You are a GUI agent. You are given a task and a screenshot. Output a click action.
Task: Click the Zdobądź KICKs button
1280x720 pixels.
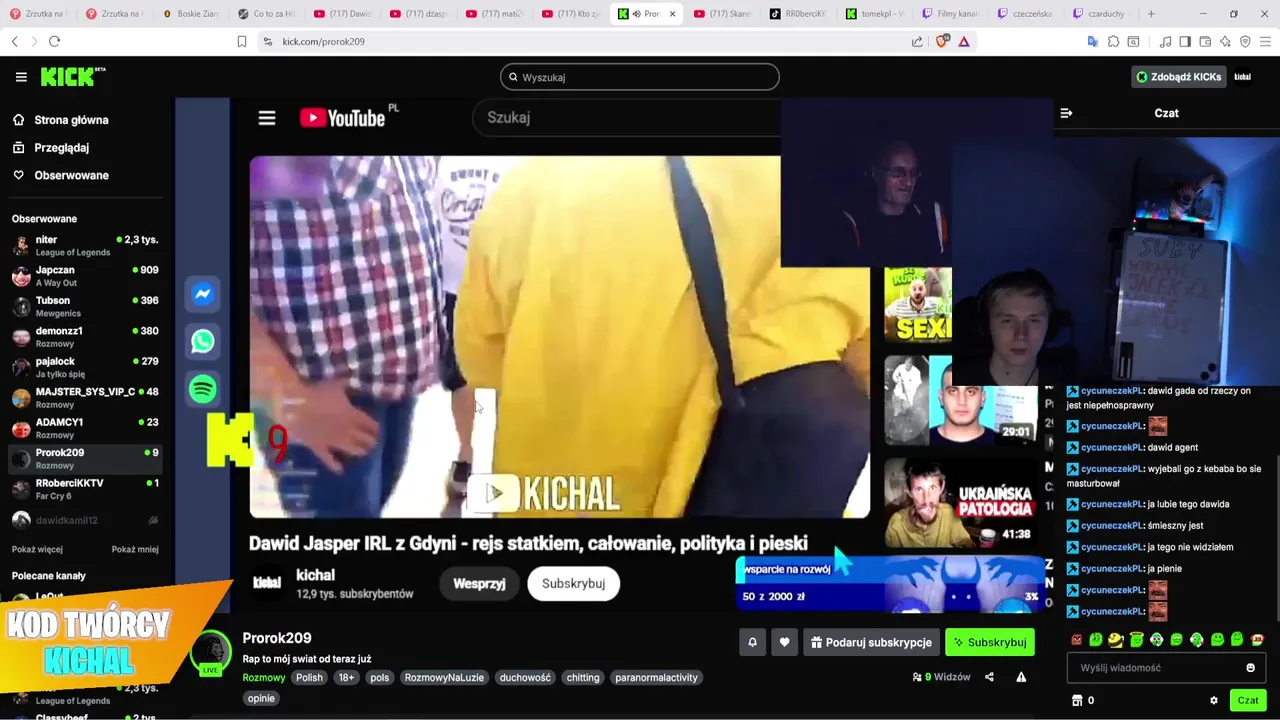pos(1178,77)
